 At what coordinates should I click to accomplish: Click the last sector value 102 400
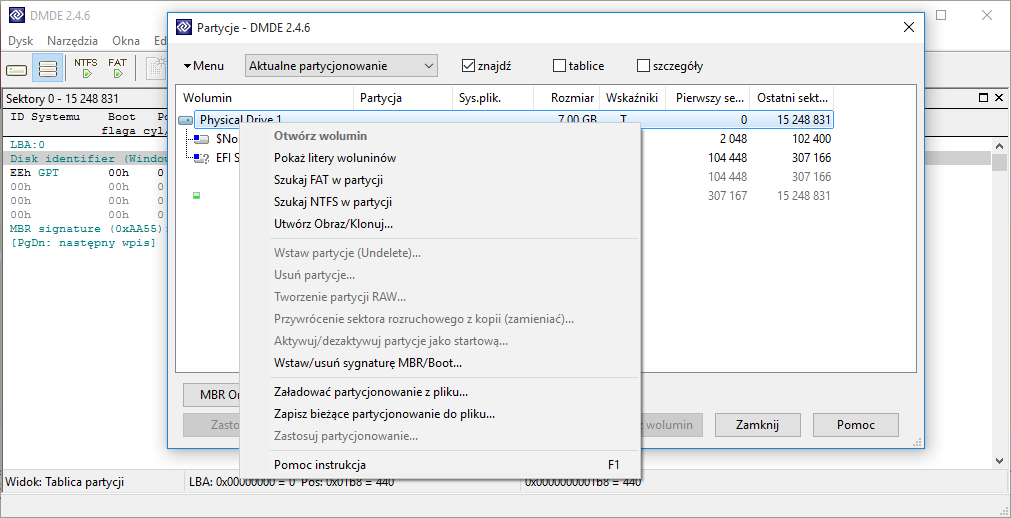pyautogui.click(x=811, y=139)
